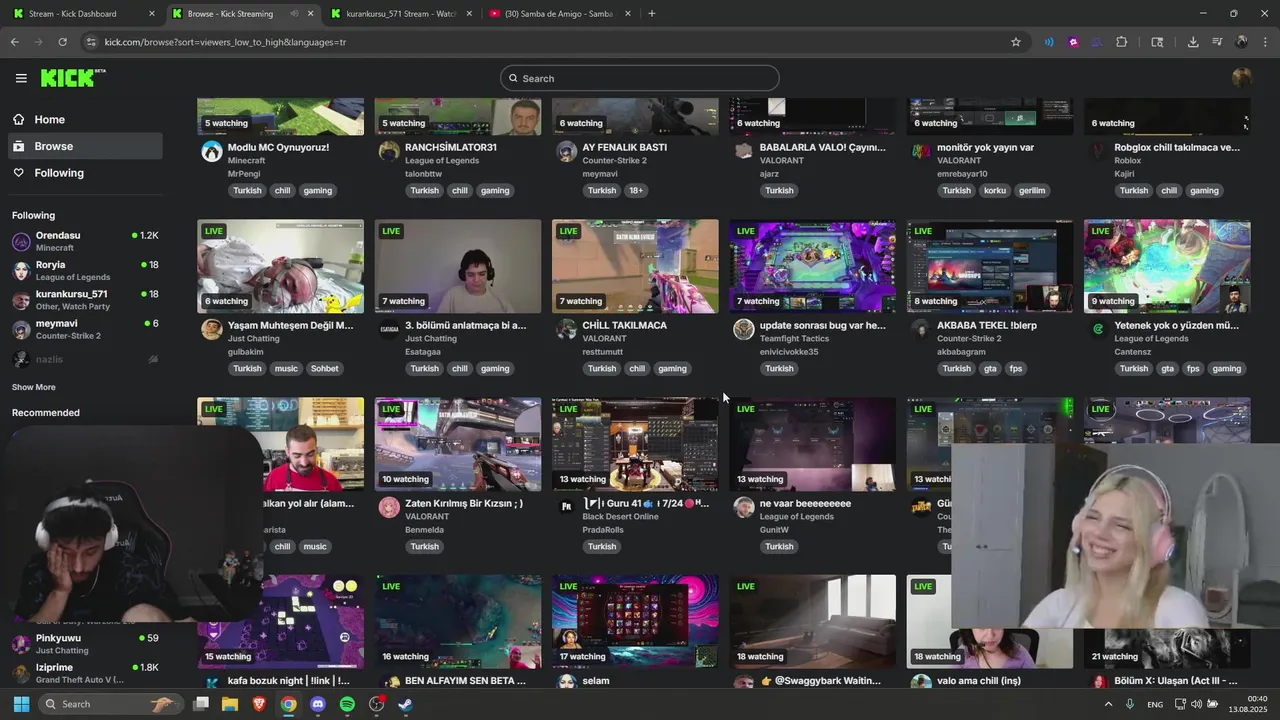
Task: Click the Kick logo
Action: [x=73, y=78]
